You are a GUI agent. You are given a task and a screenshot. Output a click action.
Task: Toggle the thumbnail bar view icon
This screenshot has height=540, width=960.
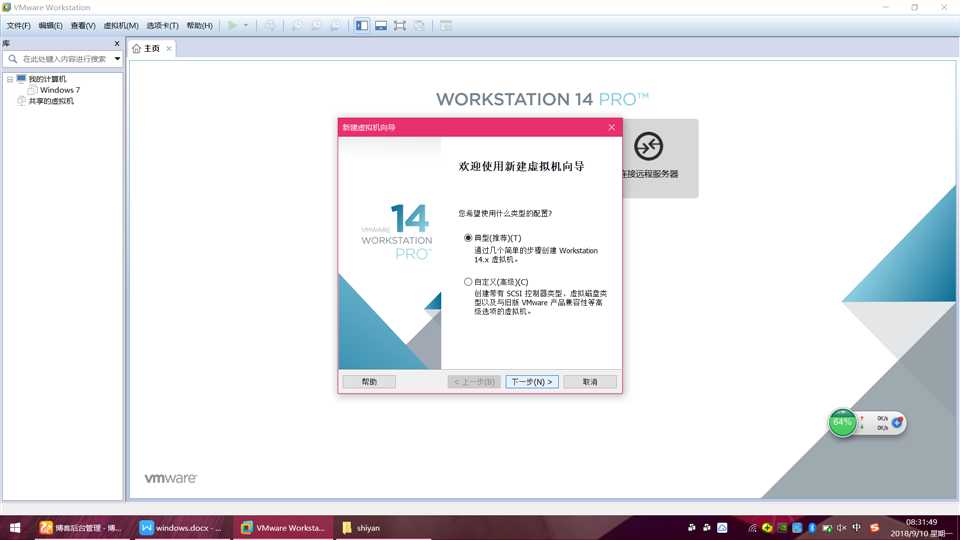coord(381,25)
